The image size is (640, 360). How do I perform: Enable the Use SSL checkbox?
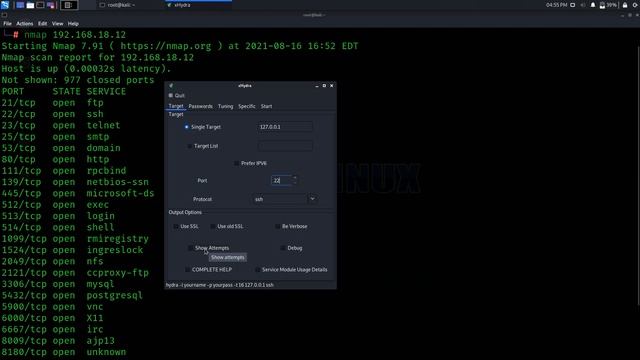tap(176, 226)
